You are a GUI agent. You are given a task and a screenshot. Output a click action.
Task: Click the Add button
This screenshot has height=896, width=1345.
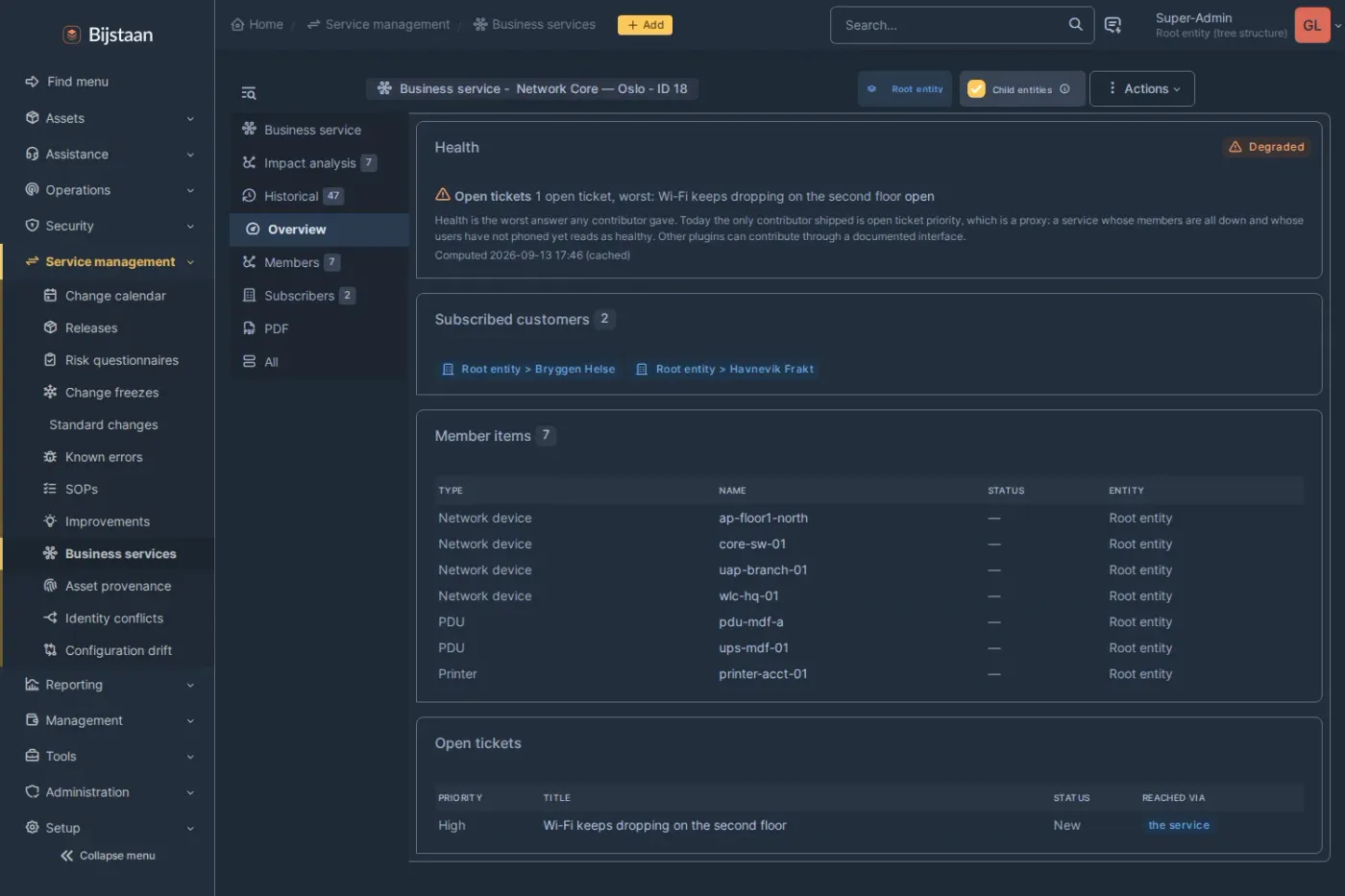pos(645,25)
